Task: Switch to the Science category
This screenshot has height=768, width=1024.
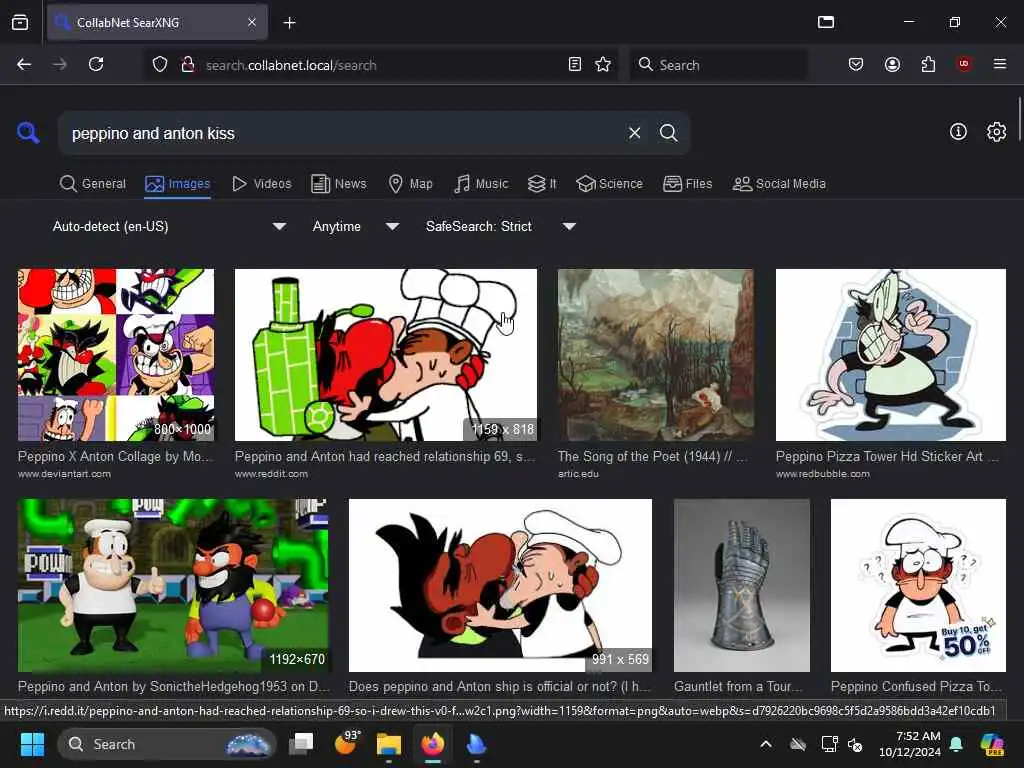Action: click(x=609, y=184)
